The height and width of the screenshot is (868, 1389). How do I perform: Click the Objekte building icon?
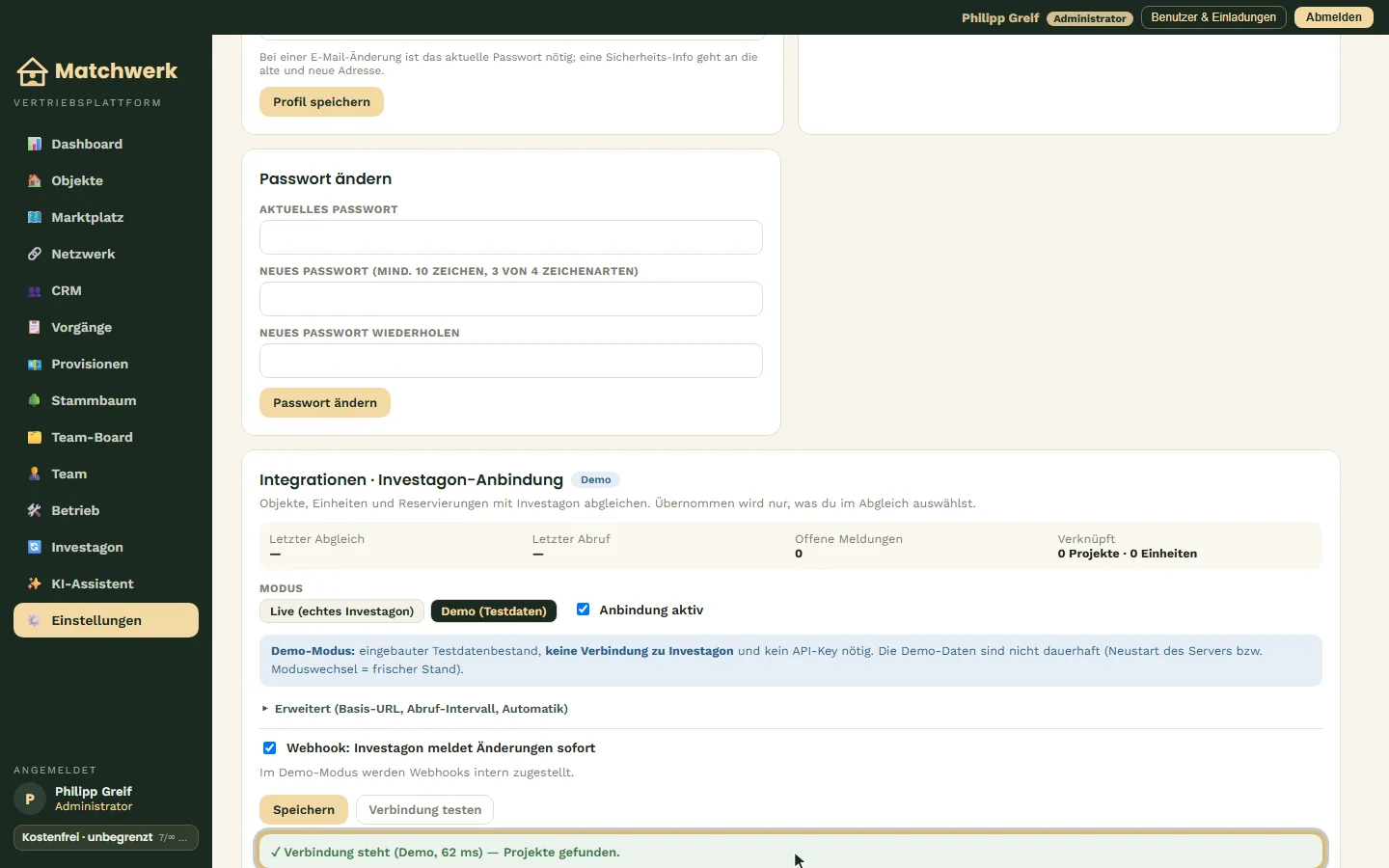35,180
